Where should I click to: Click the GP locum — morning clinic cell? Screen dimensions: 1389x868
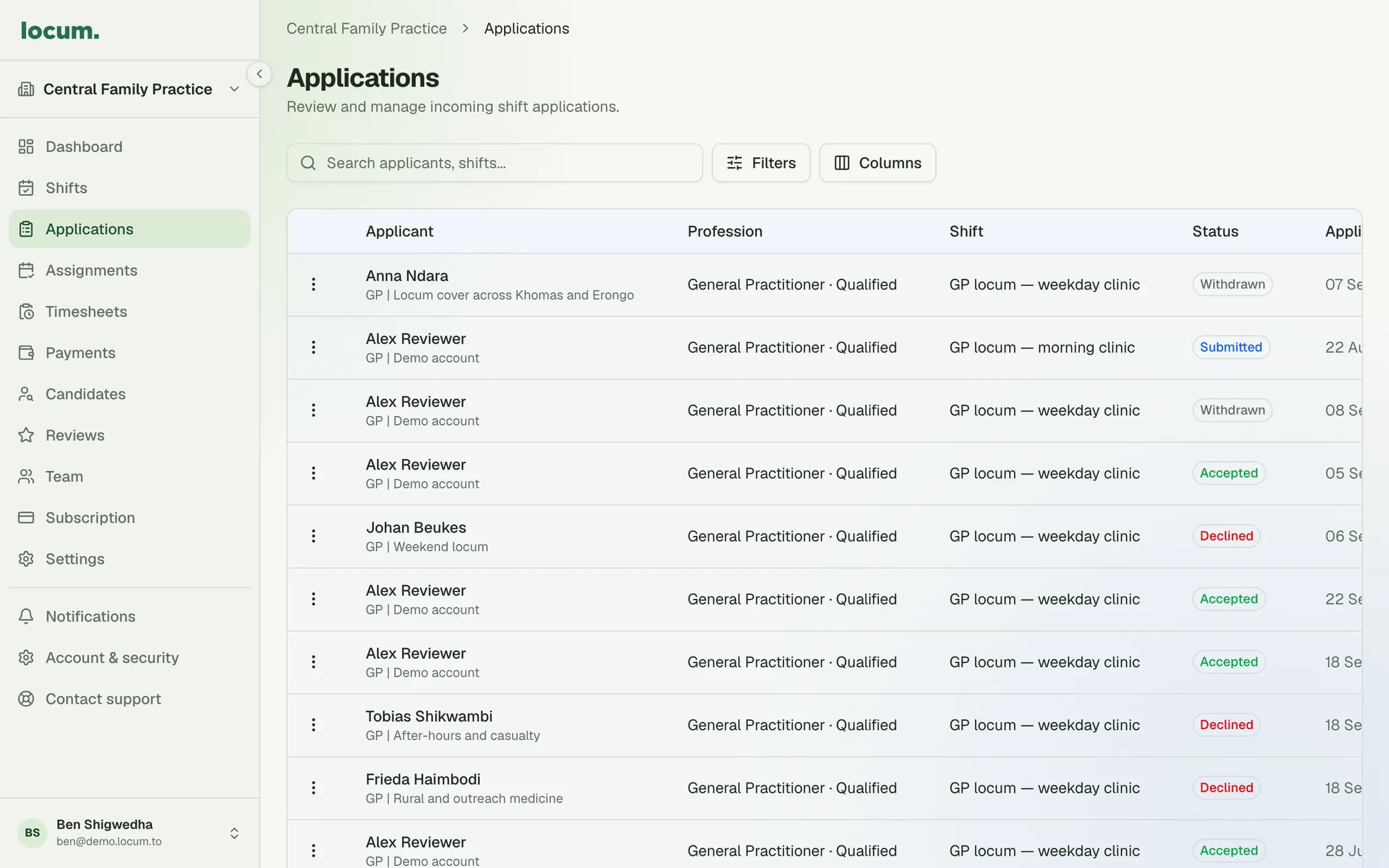[x=1042, y=347]
